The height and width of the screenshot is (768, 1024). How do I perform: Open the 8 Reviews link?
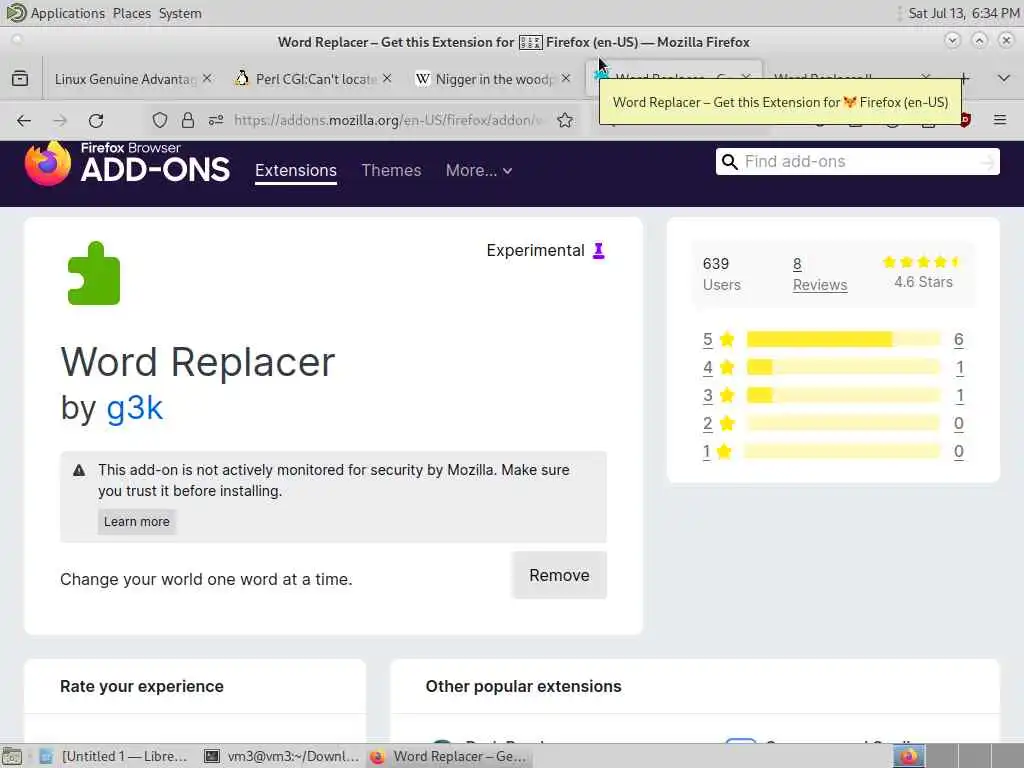coord(820,274)
